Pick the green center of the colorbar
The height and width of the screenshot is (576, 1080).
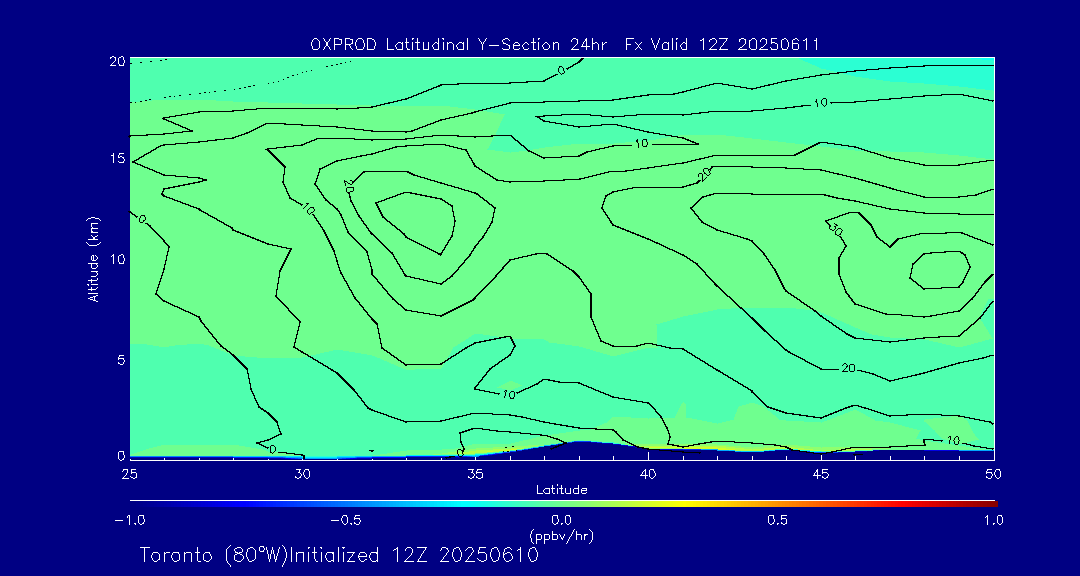point(561,504)
